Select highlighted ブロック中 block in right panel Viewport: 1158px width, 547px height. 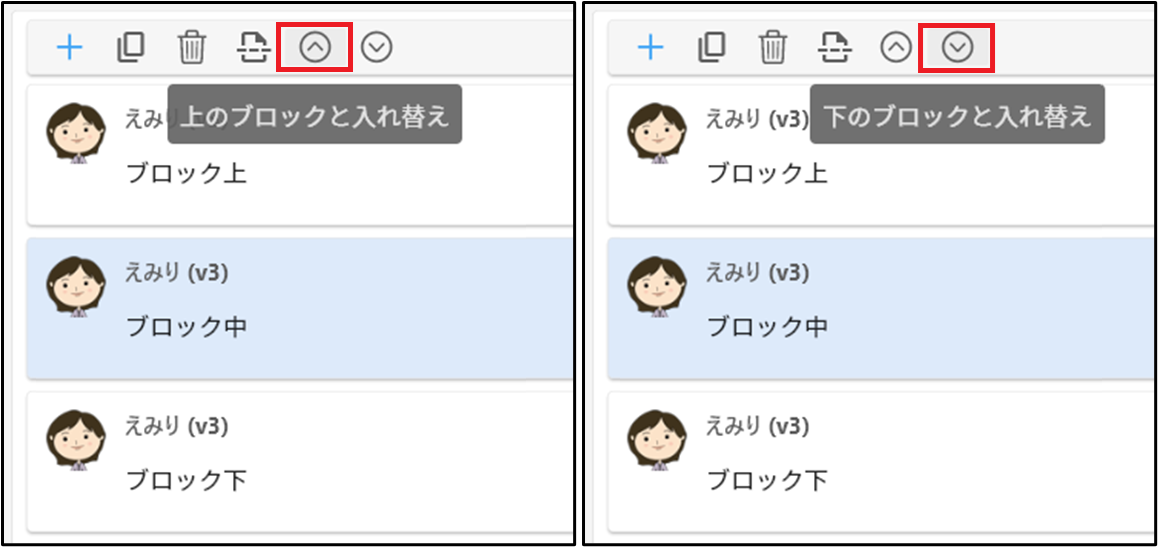883,308
